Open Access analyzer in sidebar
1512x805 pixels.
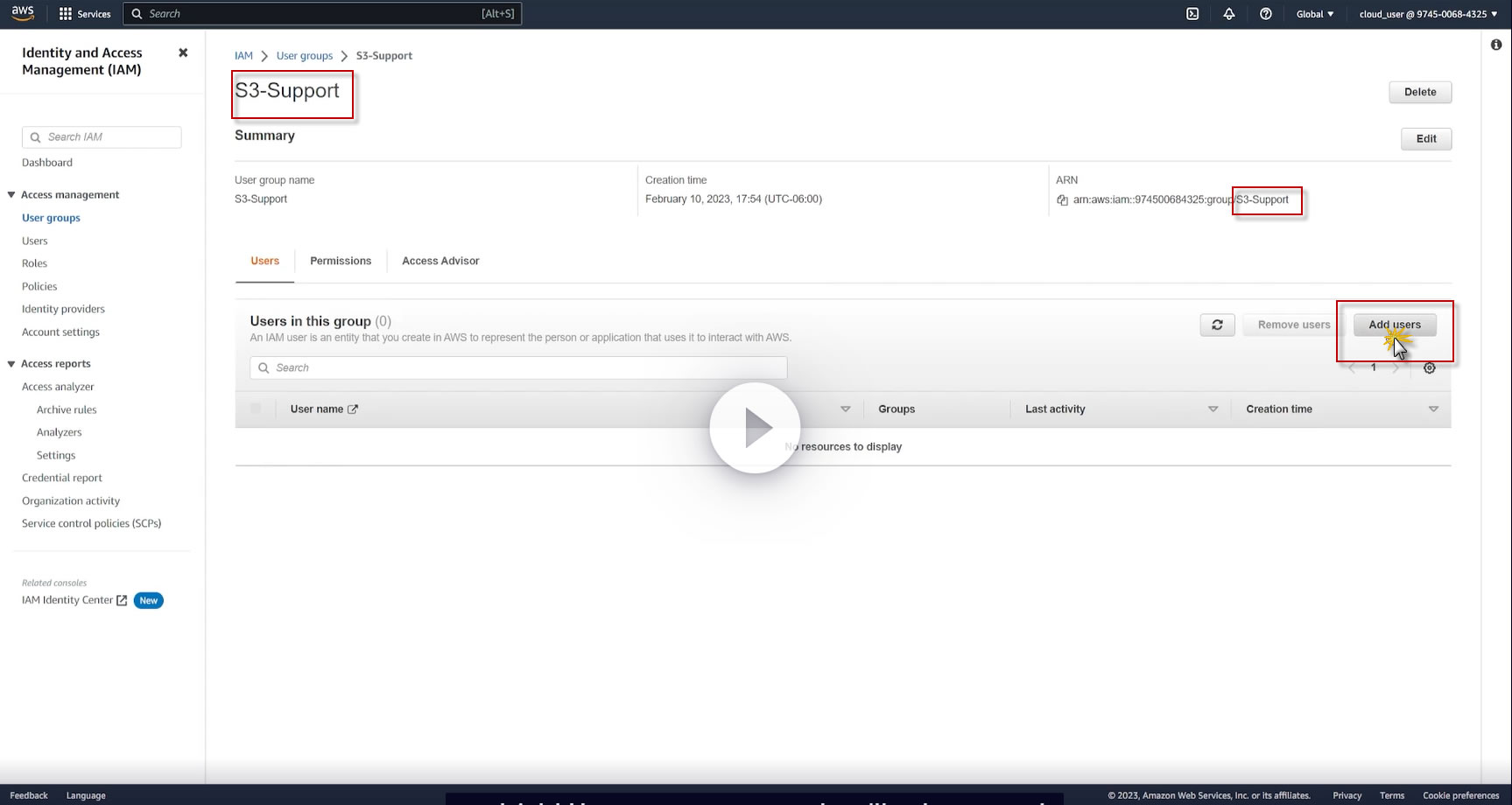(58, 387)
